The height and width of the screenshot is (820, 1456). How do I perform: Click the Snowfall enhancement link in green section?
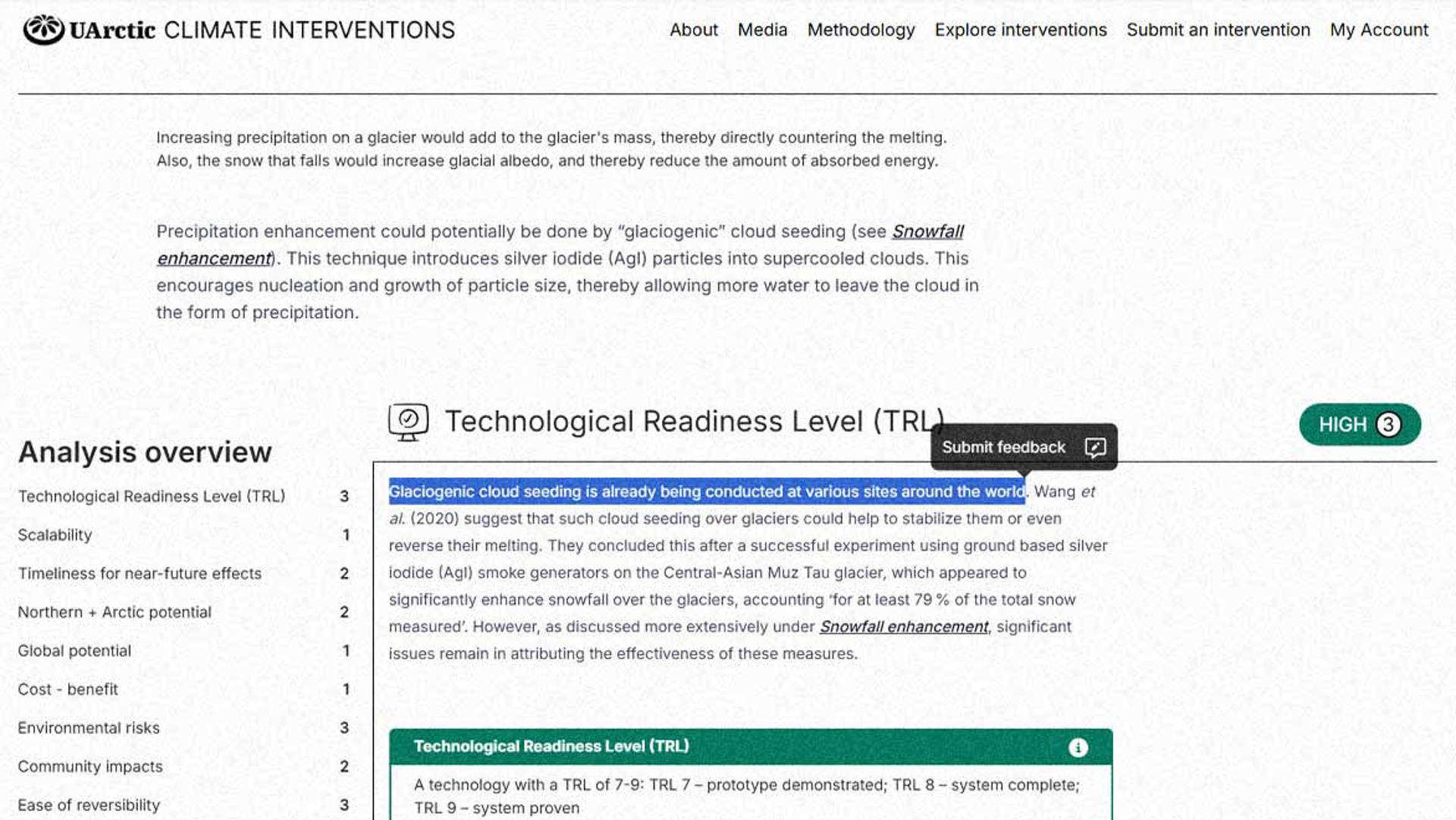[902, 626]
